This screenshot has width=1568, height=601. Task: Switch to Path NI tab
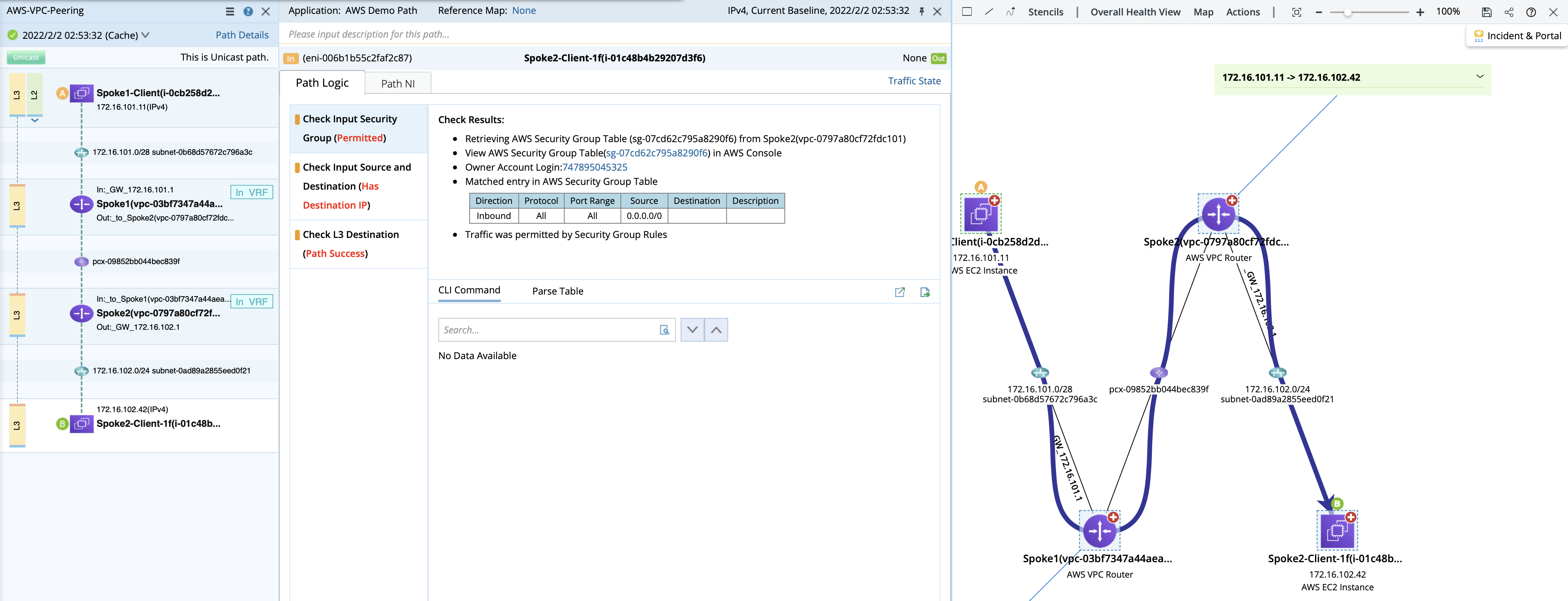point(398,84)
